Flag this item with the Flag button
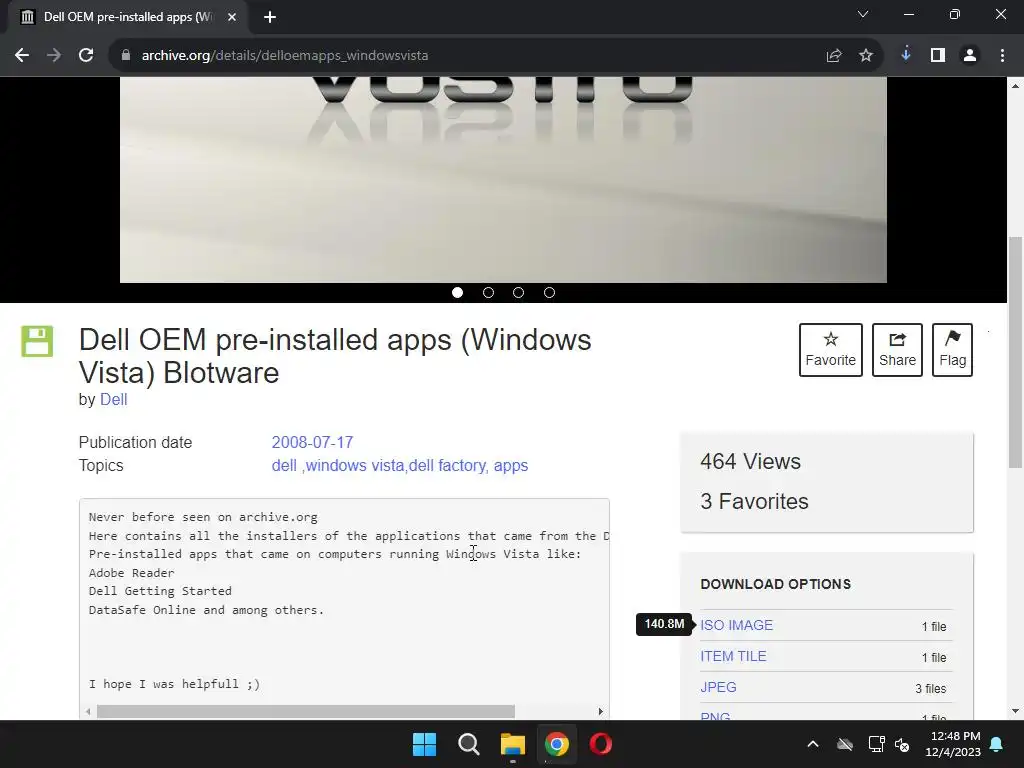The image size is (1024, 768). pyautogui.click(x=952, y=350)
